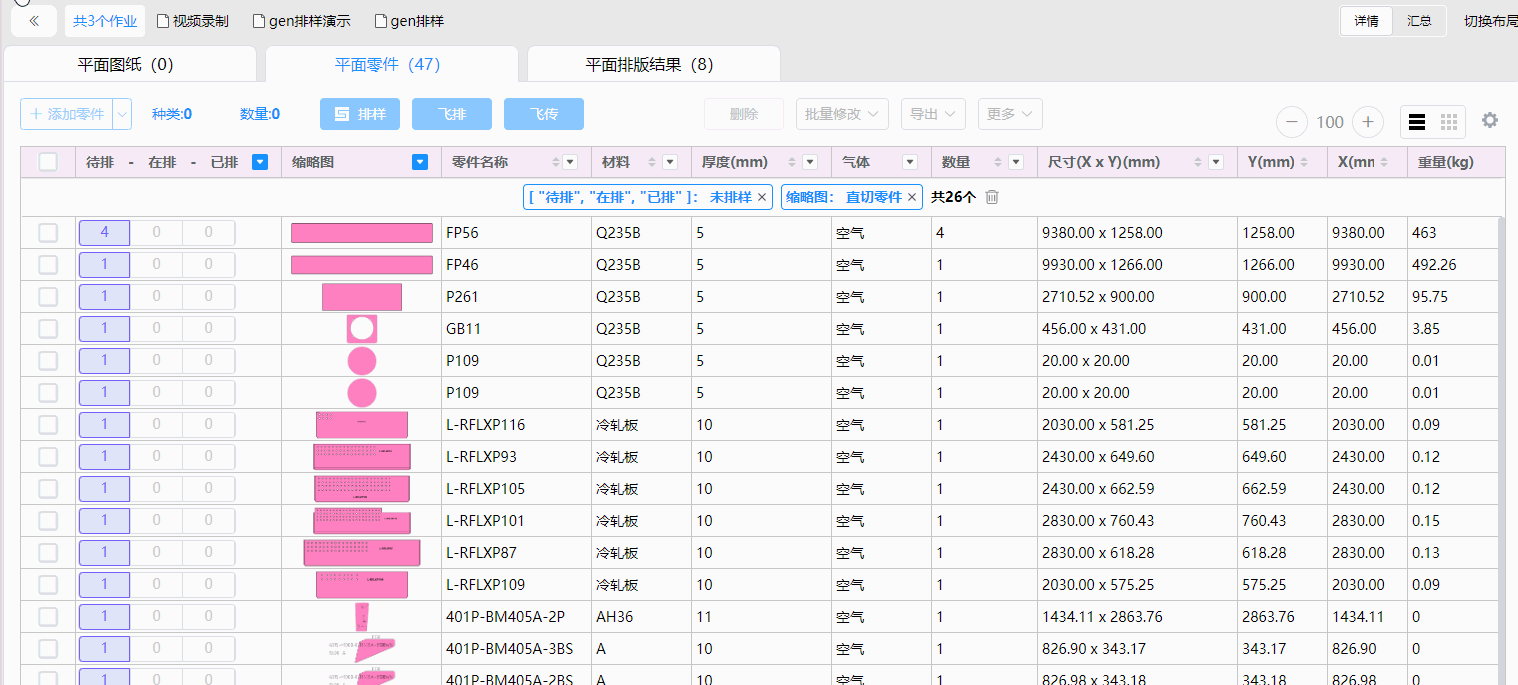The height and width of the screenshot is (685, 1518).
Task: Click the minus zoom-out icon
Action: tap(1292, 122)
